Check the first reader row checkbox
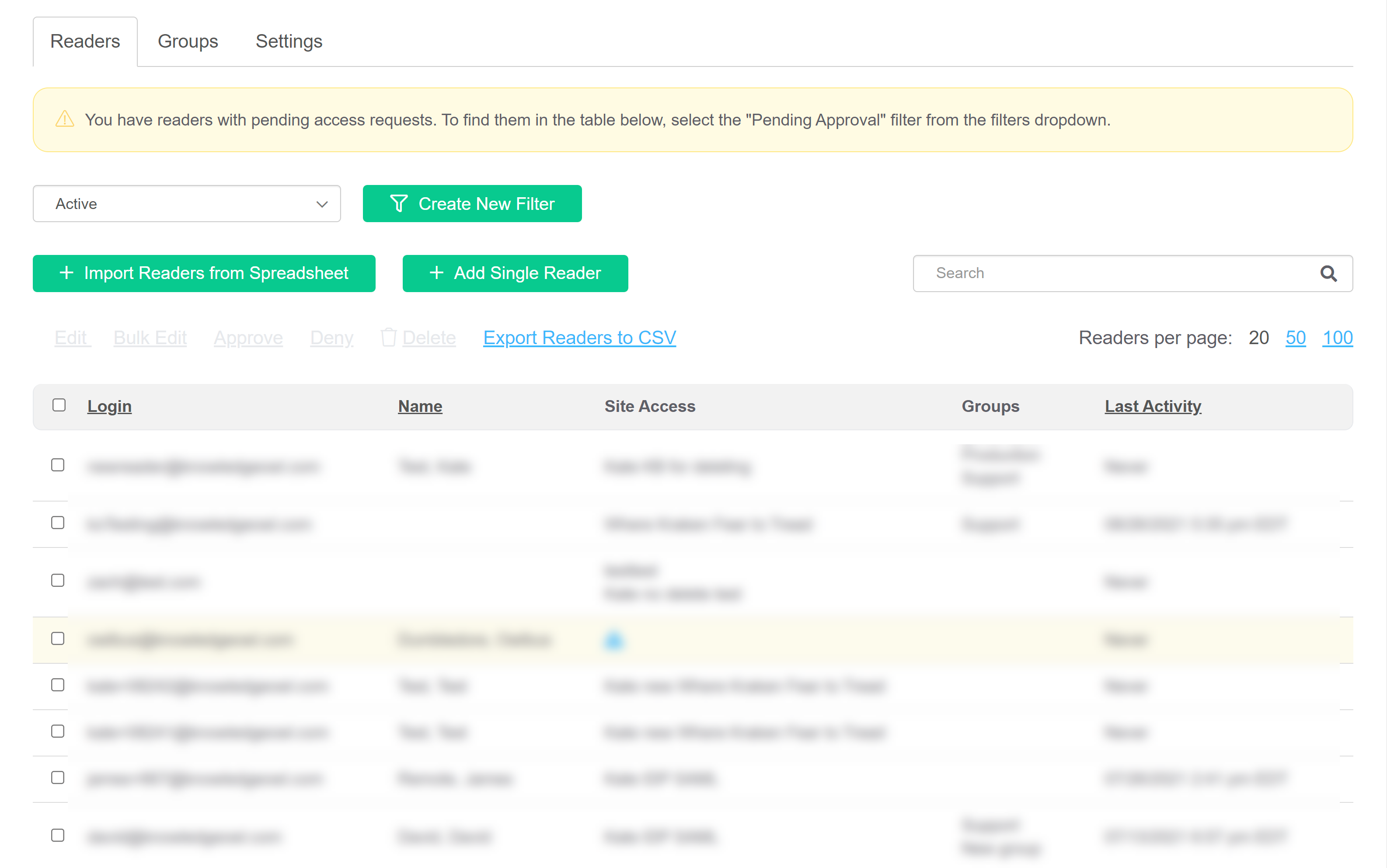The width and height of the screenshot is (1387, 868). click(x=57, y=465)
